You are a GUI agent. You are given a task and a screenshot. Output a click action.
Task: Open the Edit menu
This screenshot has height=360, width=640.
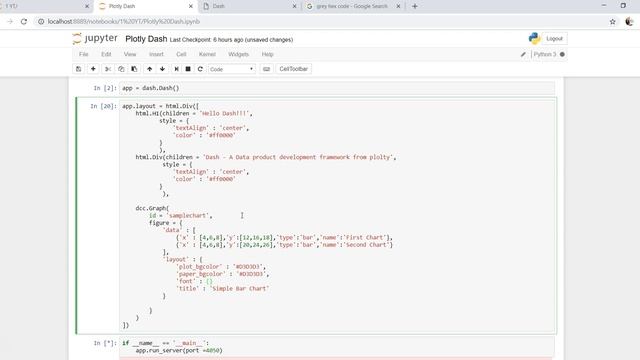click(106, 54)
